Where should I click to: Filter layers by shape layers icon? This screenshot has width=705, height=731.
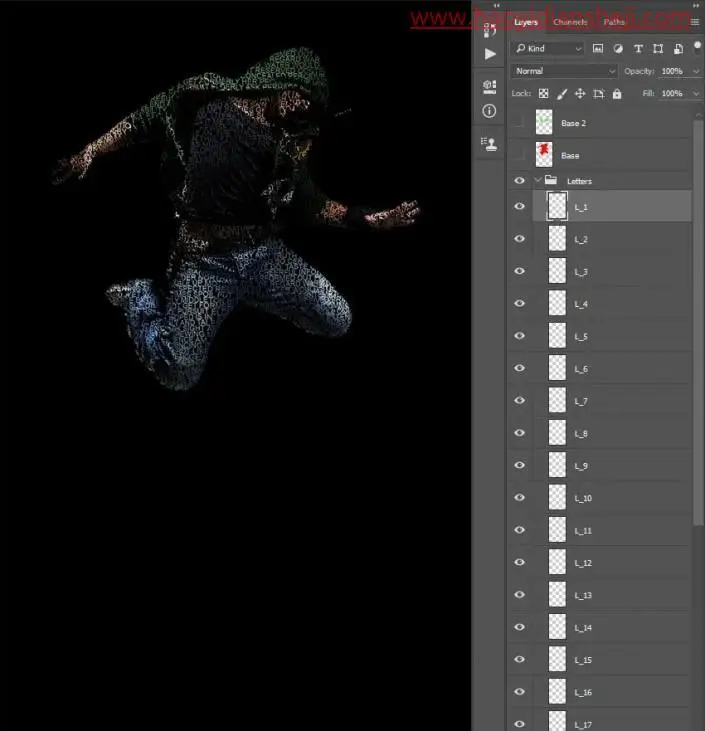658,48
